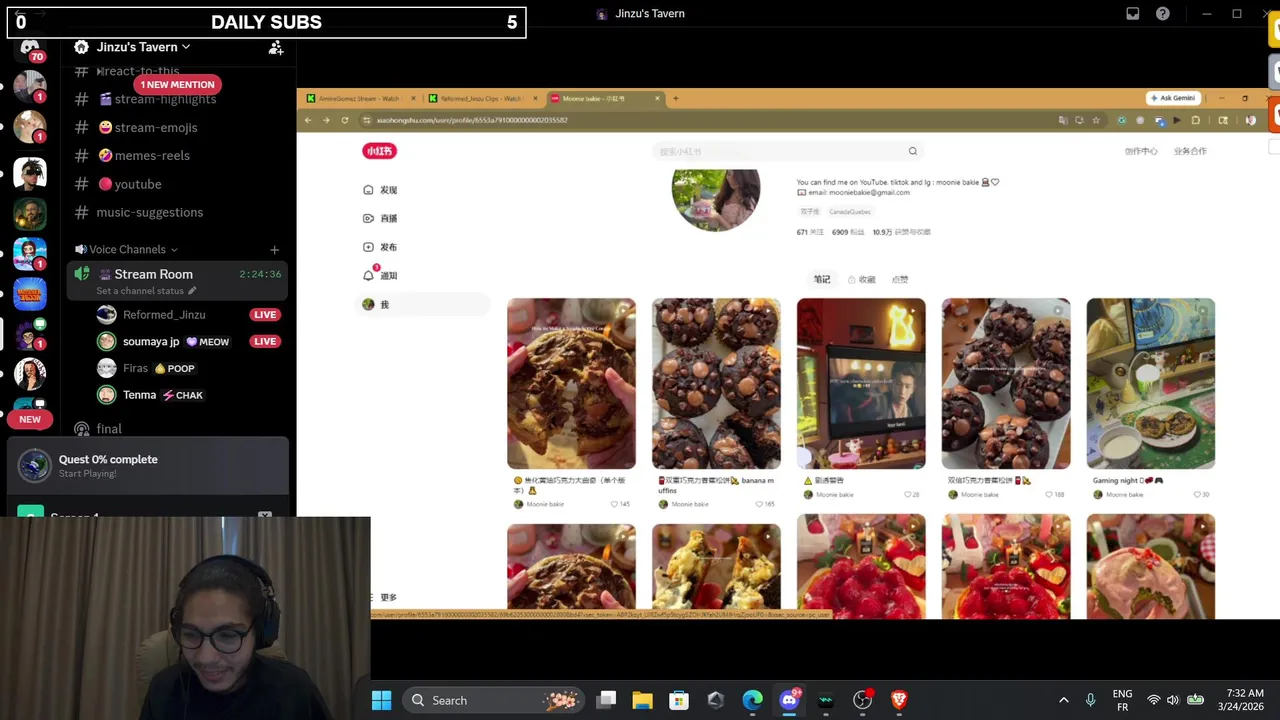Open Discord inbox icon in title bar
1280x720 pixels.
click(x=1133, y=14)
